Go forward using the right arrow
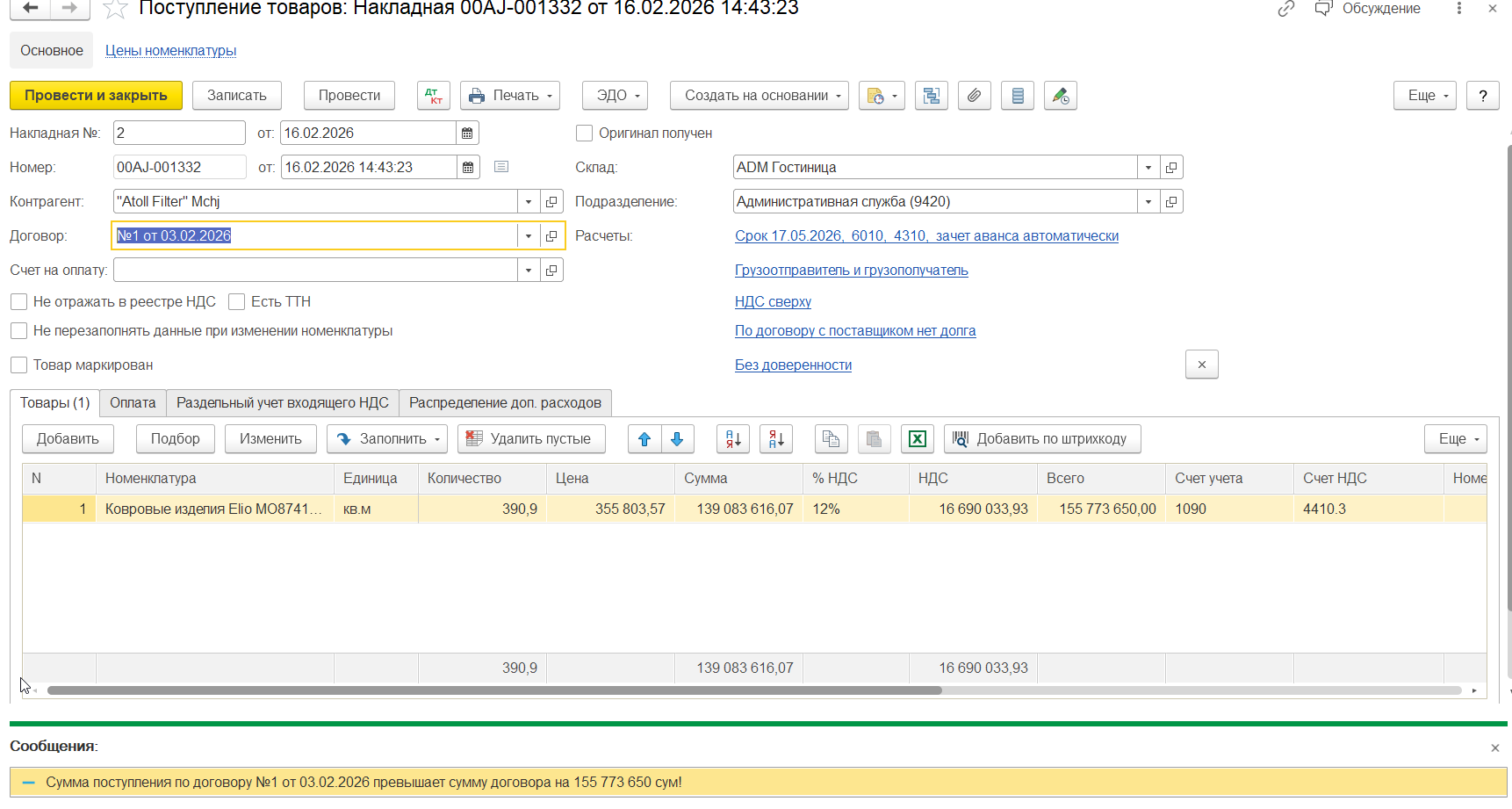The height and width of the screenshot is (809, 1512). pyautogui.click(x=70, y=8)
